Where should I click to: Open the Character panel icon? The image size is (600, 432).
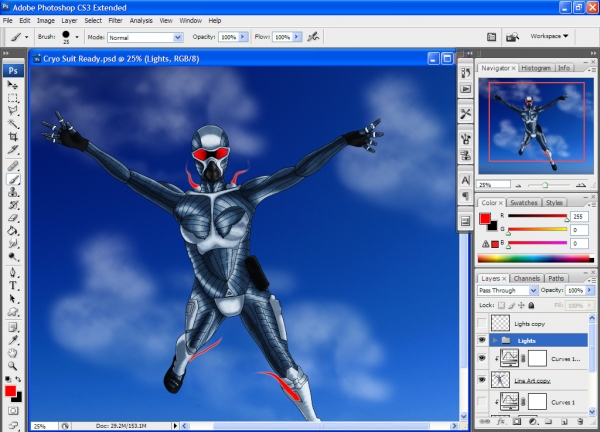point(465,180)
